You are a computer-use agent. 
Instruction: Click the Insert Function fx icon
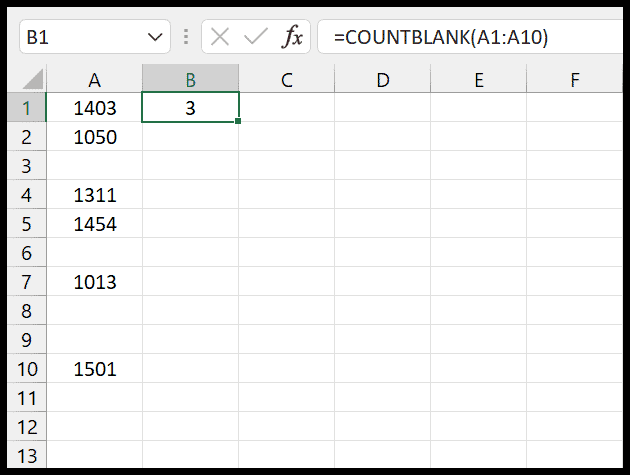tap(293, 37)
